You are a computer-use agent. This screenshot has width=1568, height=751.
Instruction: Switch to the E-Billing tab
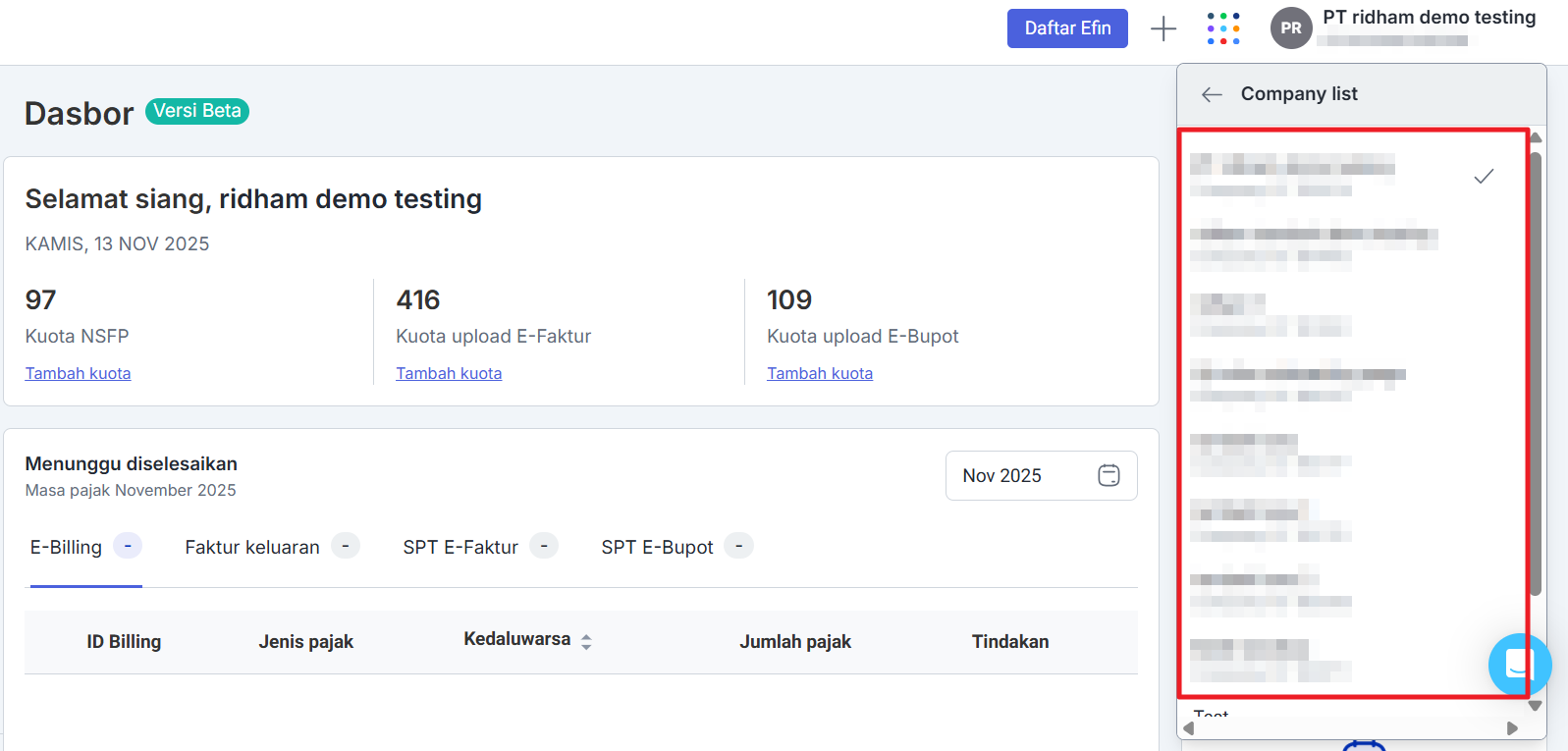(67, 547)
